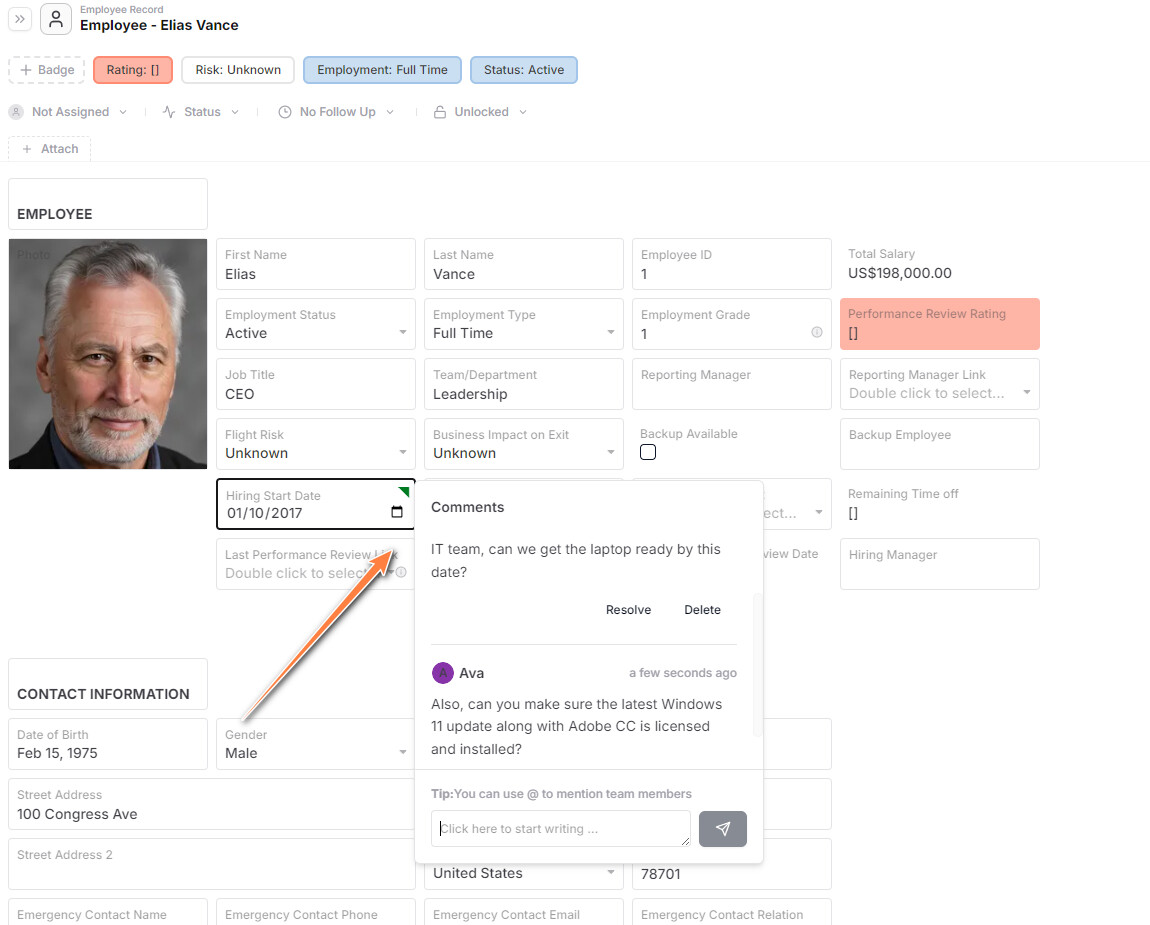The image size is (1150, 925).
Task: Click the Emergency Contact Phone field
Action: [x=316, y=913]
